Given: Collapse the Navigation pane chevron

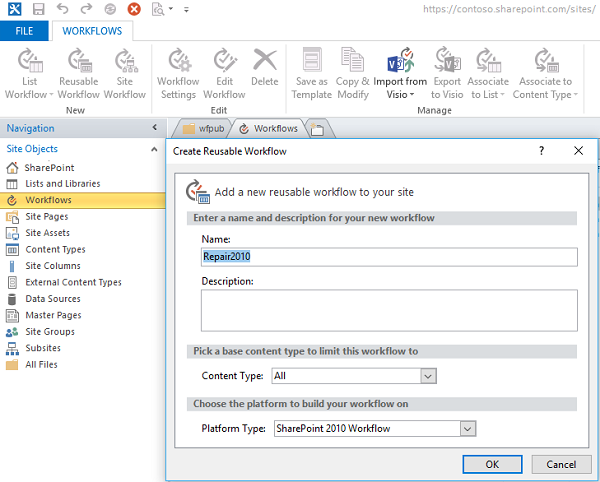Looking at the screenshot, I should pos(154,128).
